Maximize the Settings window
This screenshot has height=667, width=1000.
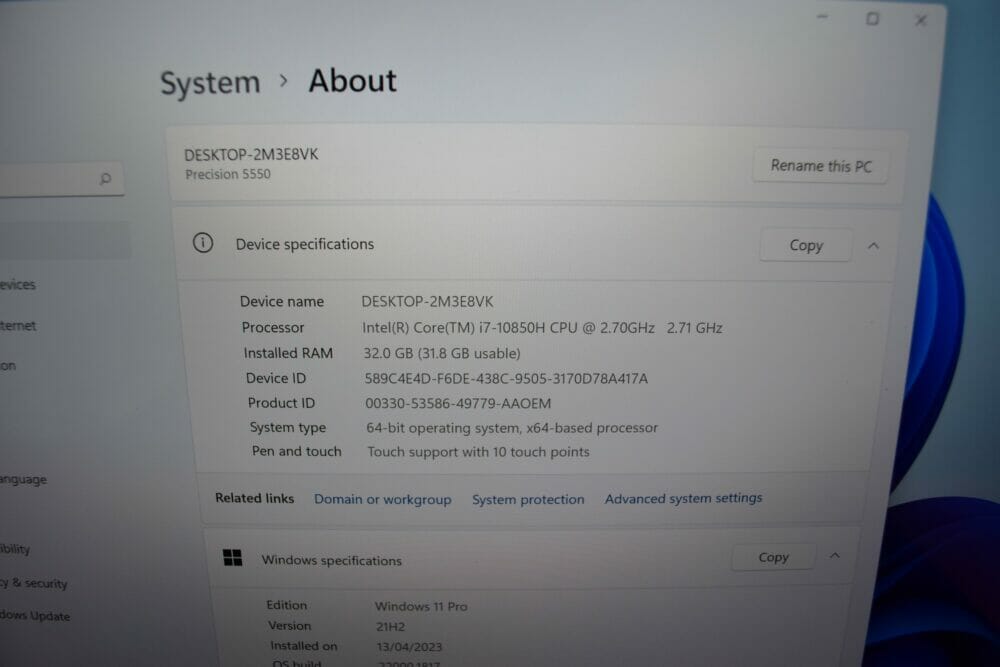click(x=872, y=19)
